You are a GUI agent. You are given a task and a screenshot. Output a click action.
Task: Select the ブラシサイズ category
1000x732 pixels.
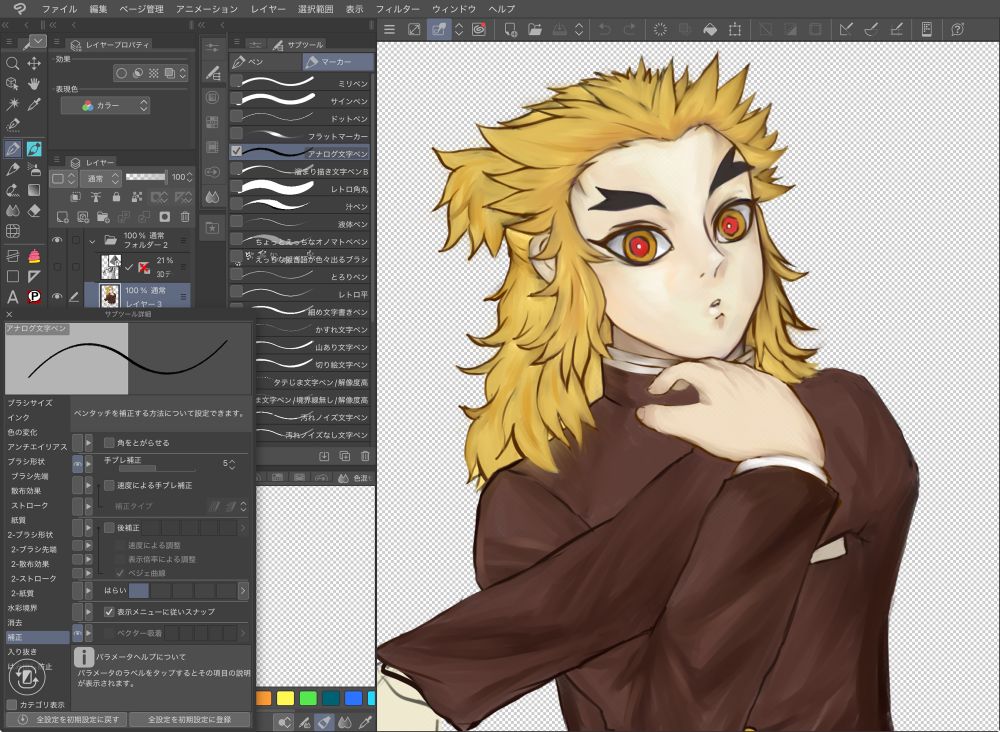click(30, 402)
